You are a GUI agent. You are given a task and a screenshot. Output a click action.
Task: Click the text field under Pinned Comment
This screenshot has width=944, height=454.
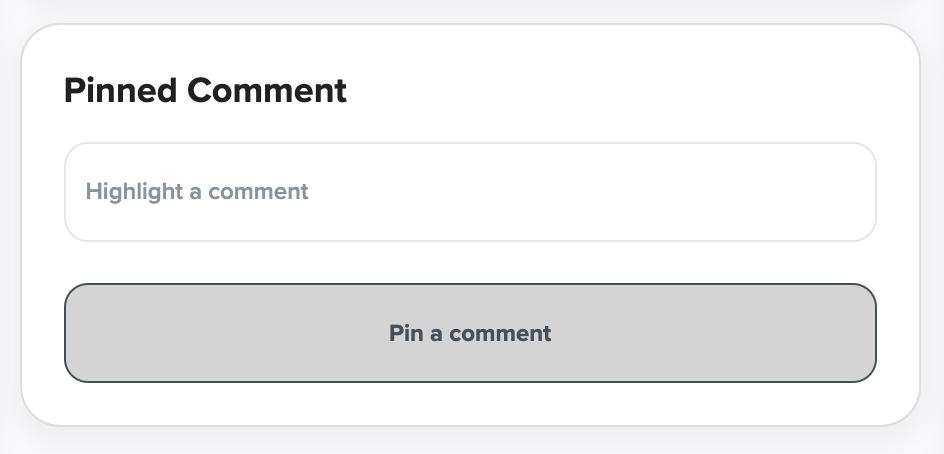click(x=470, y=192)
